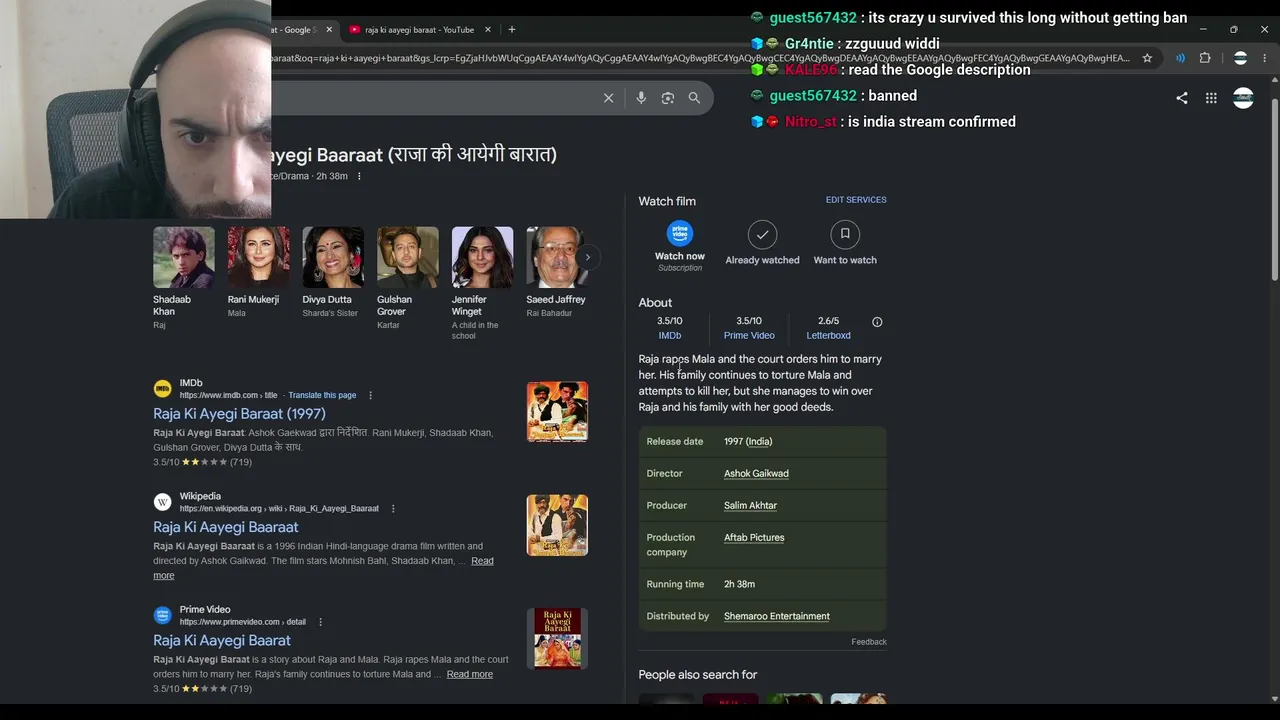
Task: Open the Google account avatar
Action: [x=1243, y=98]
